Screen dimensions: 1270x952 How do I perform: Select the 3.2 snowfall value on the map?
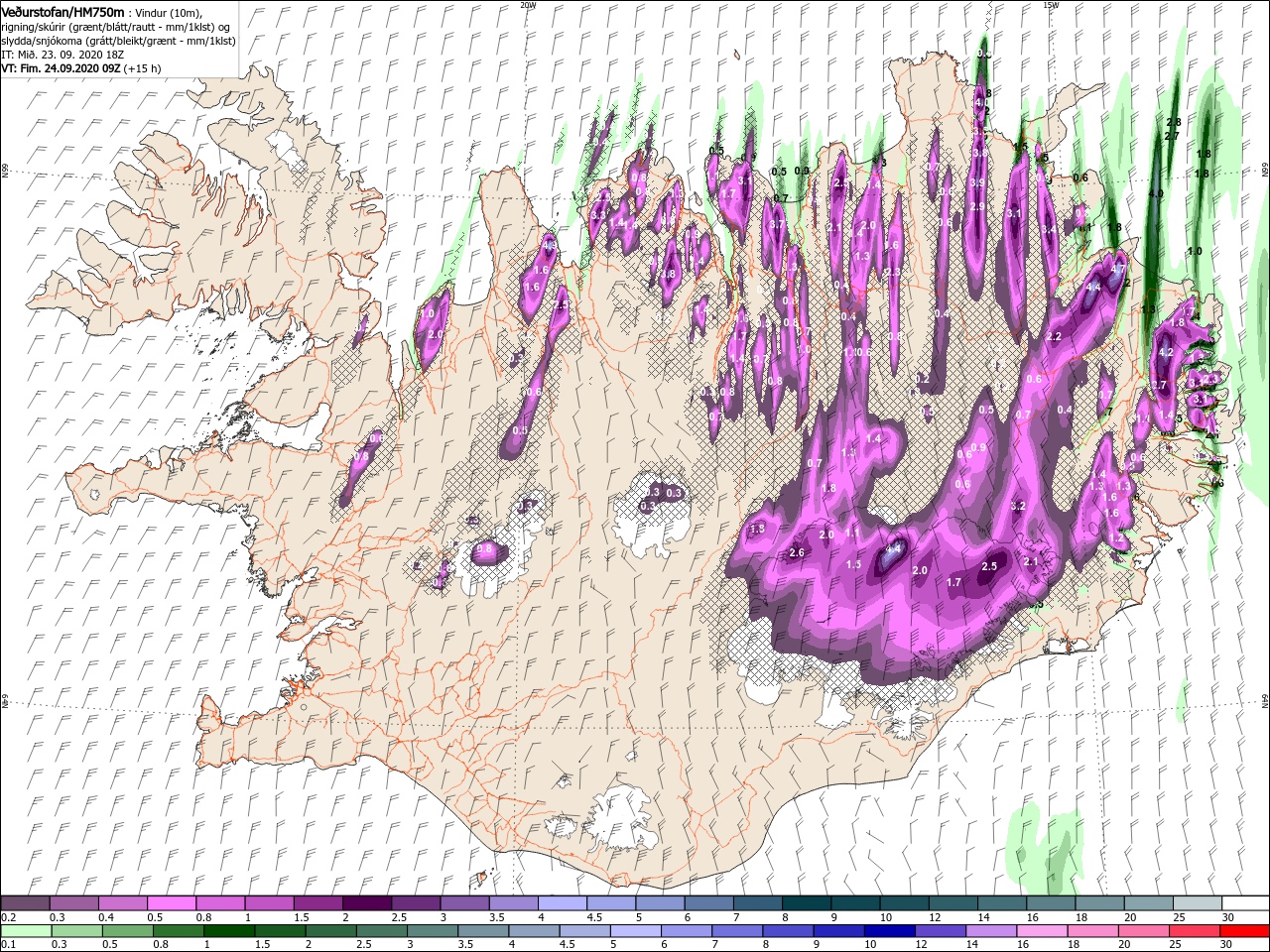pos(1018,506)
